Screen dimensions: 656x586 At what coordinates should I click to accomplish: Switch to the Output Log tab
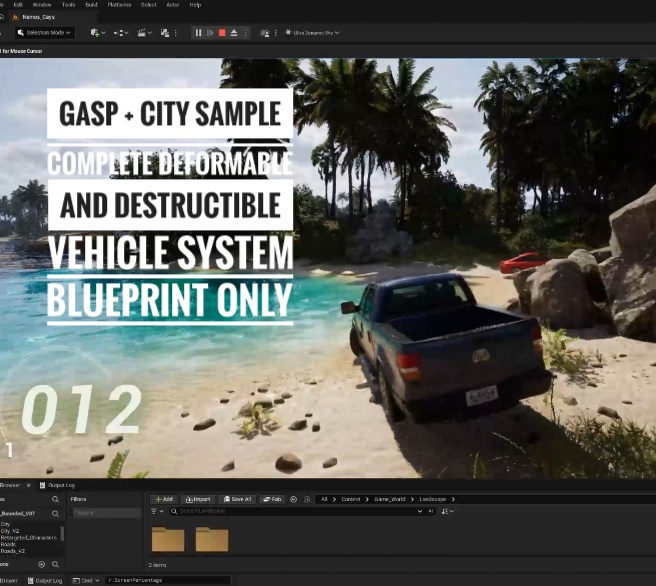(x=57, y=485)
